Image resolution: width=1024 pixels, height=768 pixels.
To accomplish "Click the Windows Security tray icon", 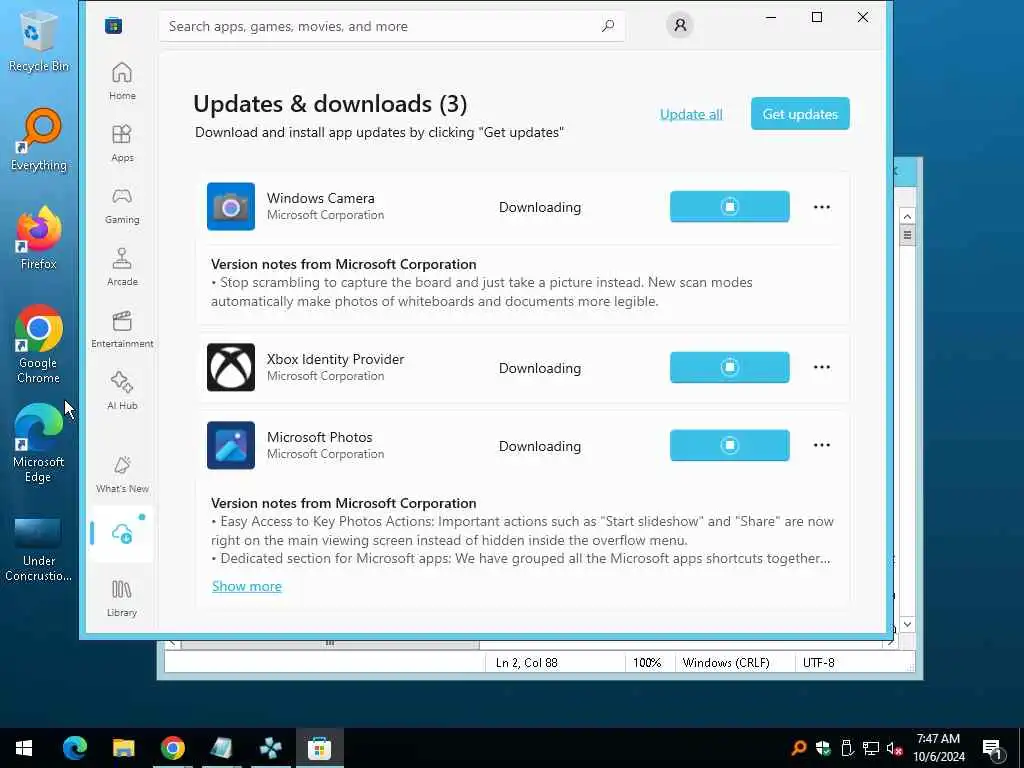I will [823, 748].
